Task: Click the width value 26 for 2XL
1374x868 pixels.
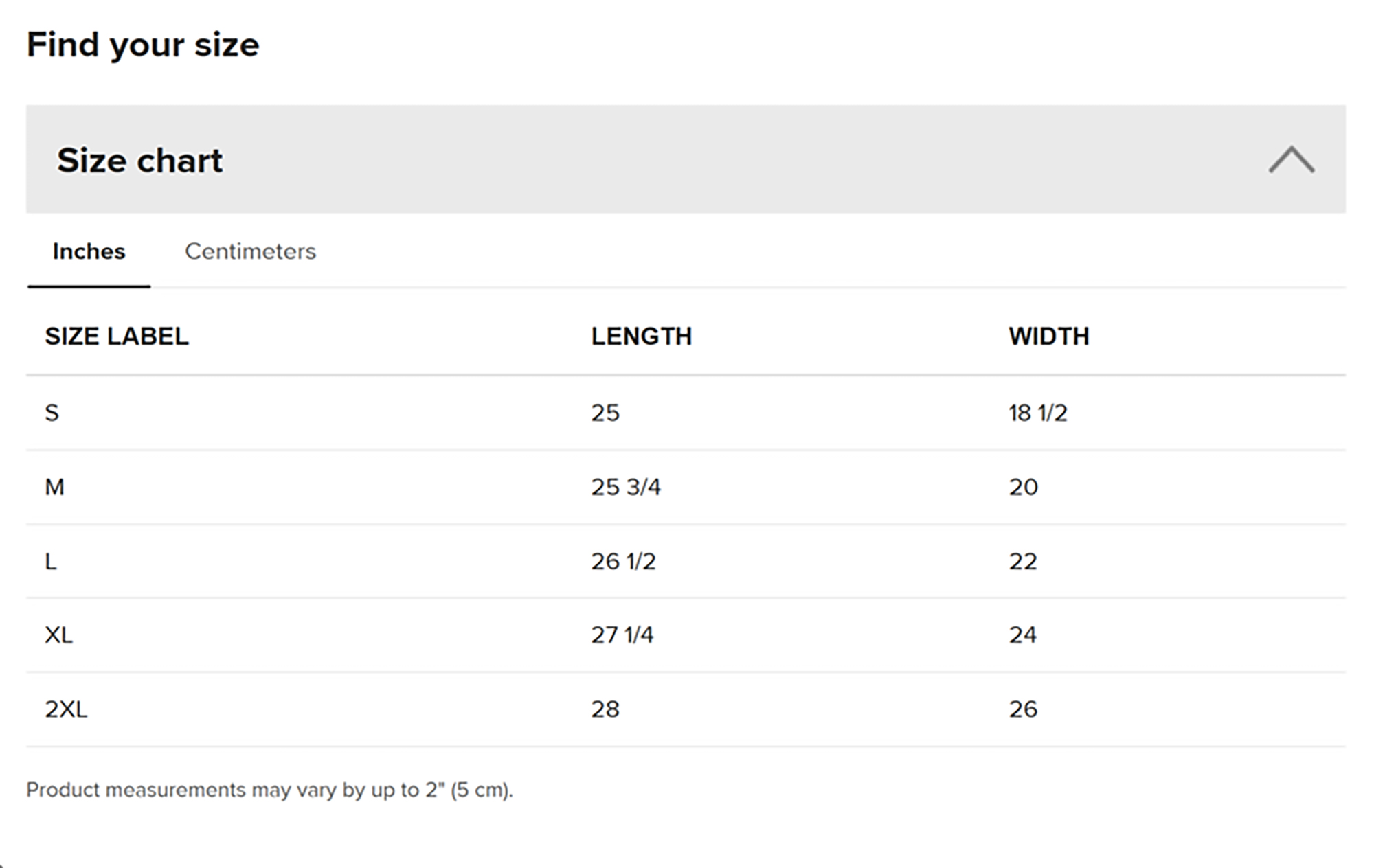Action: click(x=1023, y=709)
